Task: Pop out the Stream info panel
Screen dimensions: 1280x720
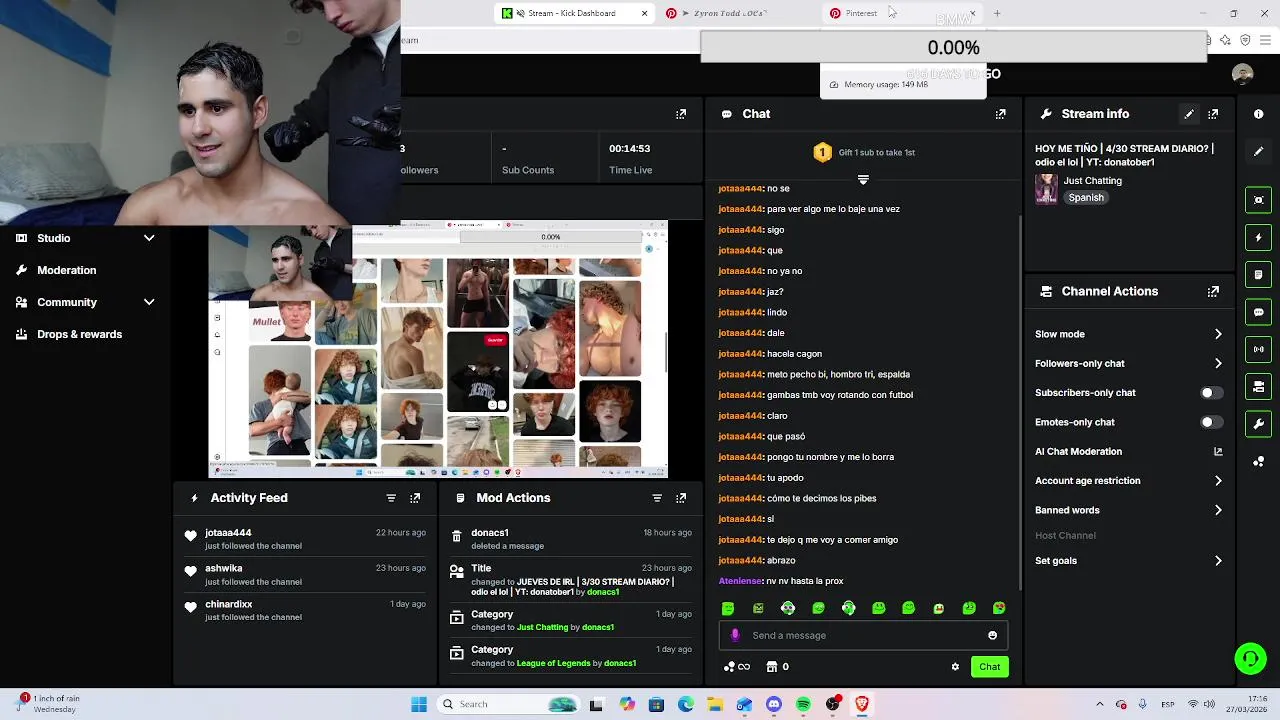Action: [x=1213, y=114]
